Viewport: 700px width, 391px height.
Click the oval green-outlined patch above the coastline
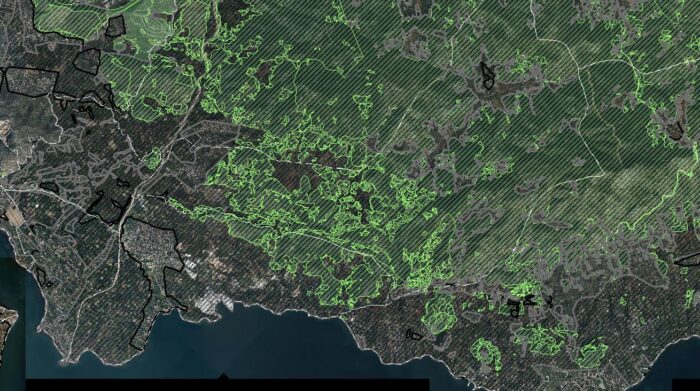pos(438,312)
